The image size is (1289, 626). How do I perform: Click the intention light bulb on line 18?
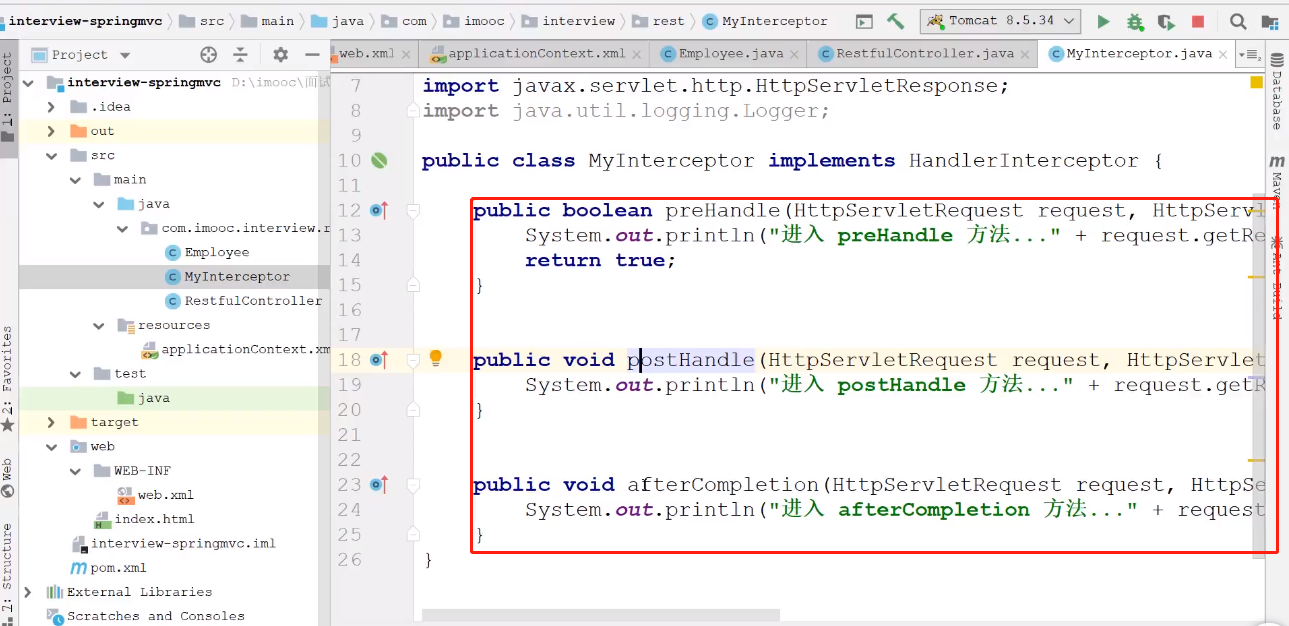click(x=436, y=358)
